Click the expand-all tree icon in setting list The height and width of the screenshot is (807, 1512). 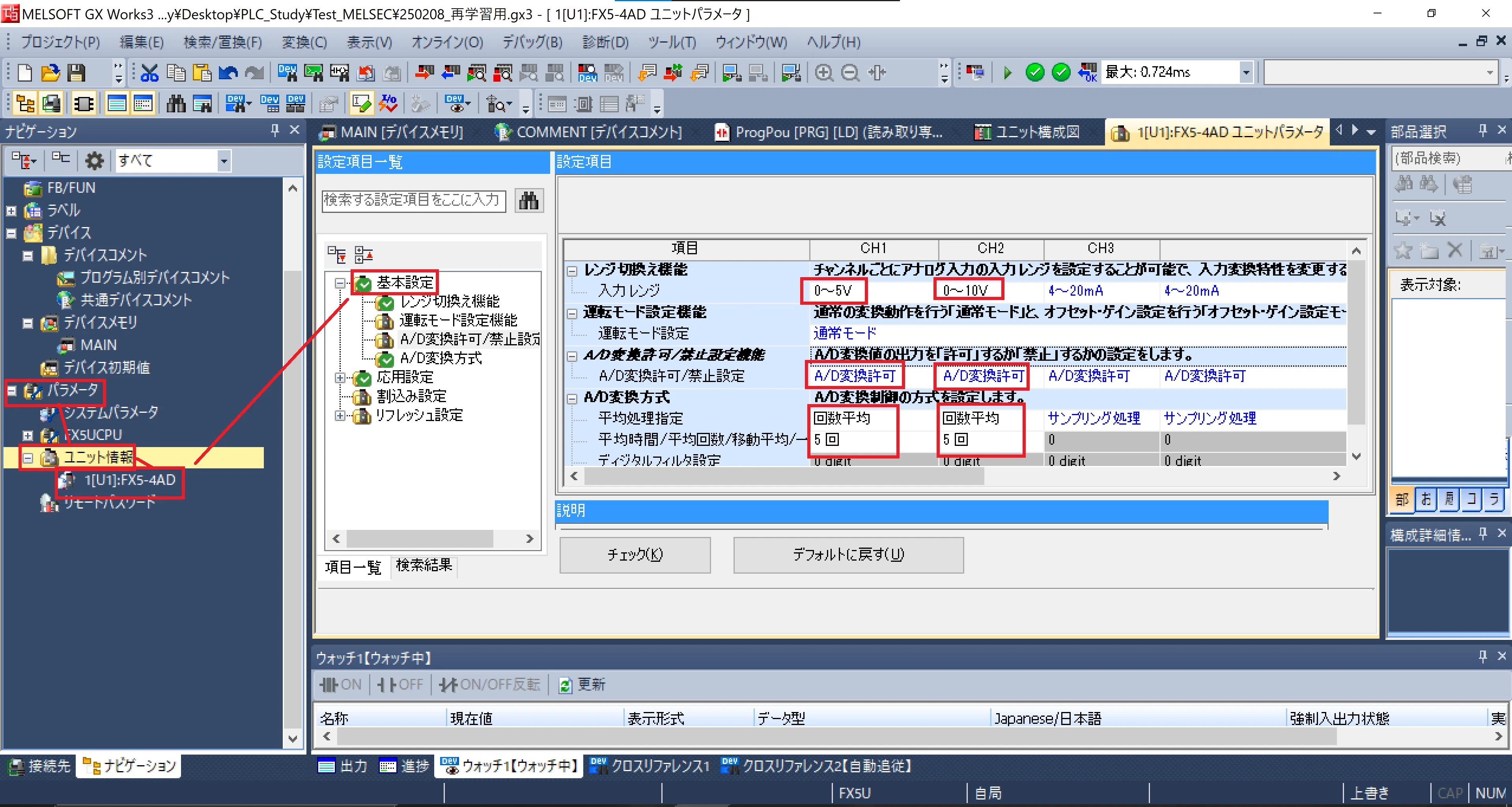coord(337,255)
